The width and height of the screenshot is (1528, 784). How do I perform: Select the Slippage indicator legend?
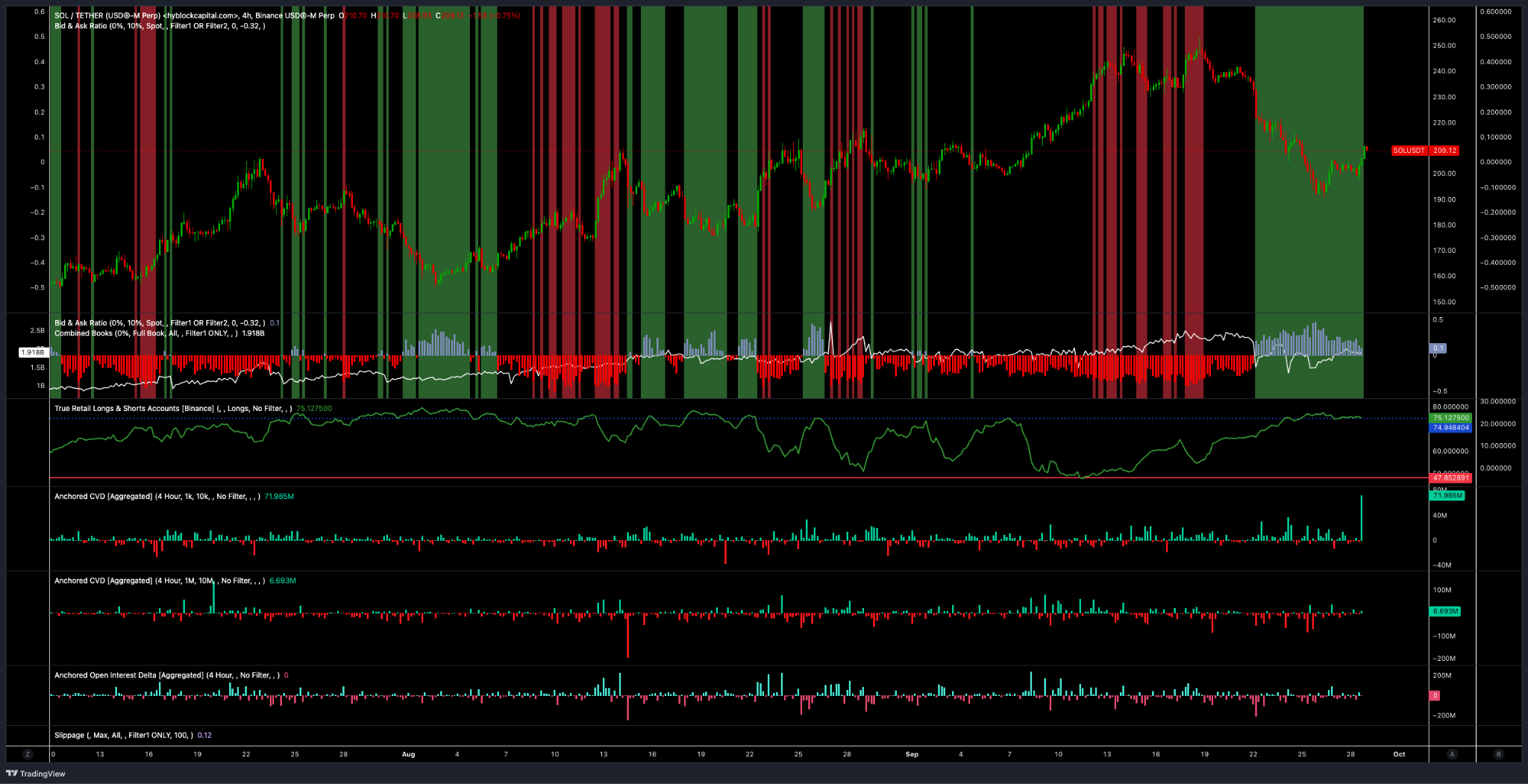(x=123, y=736)
